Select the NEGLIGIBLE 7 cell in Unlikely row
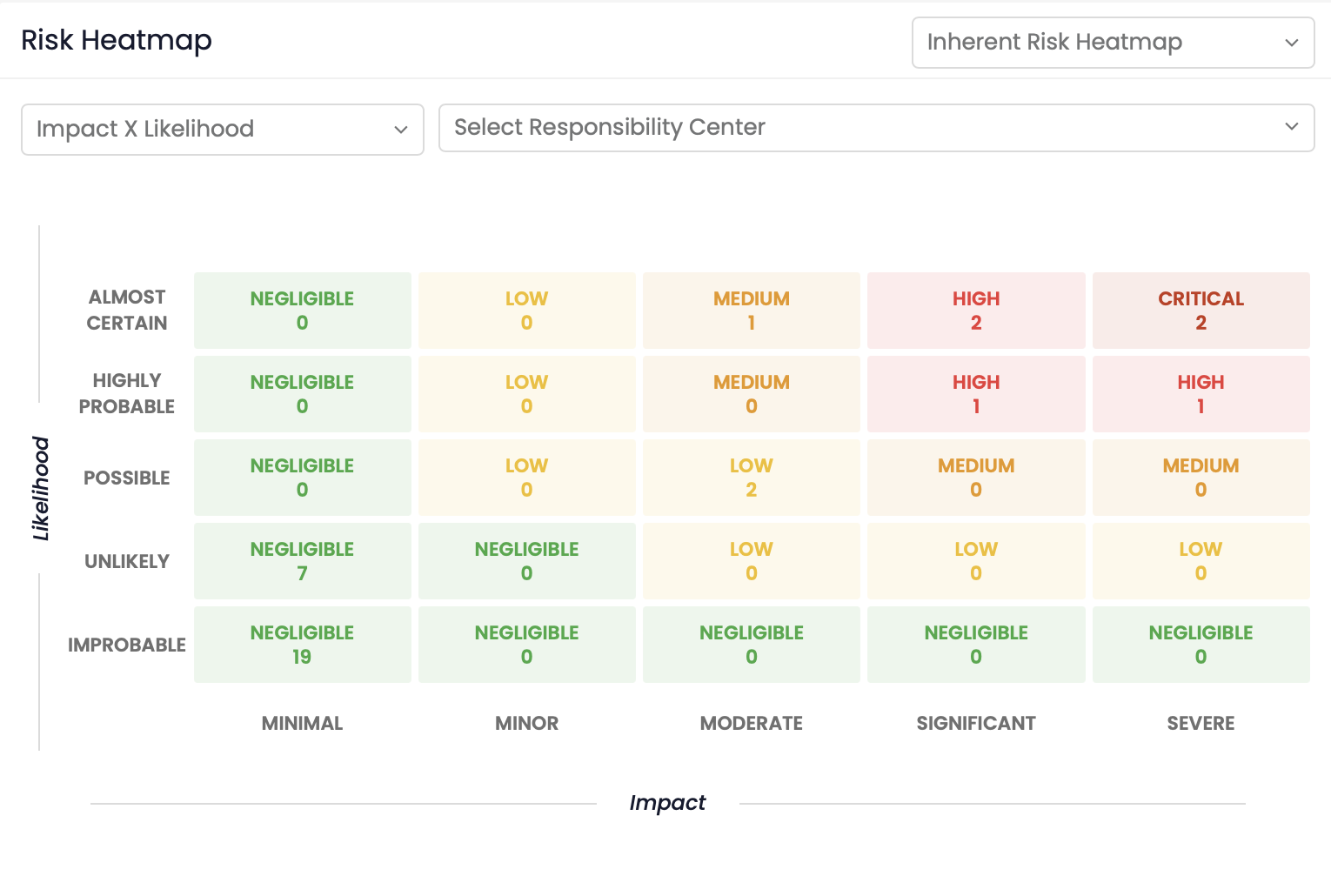 (302, 561)
